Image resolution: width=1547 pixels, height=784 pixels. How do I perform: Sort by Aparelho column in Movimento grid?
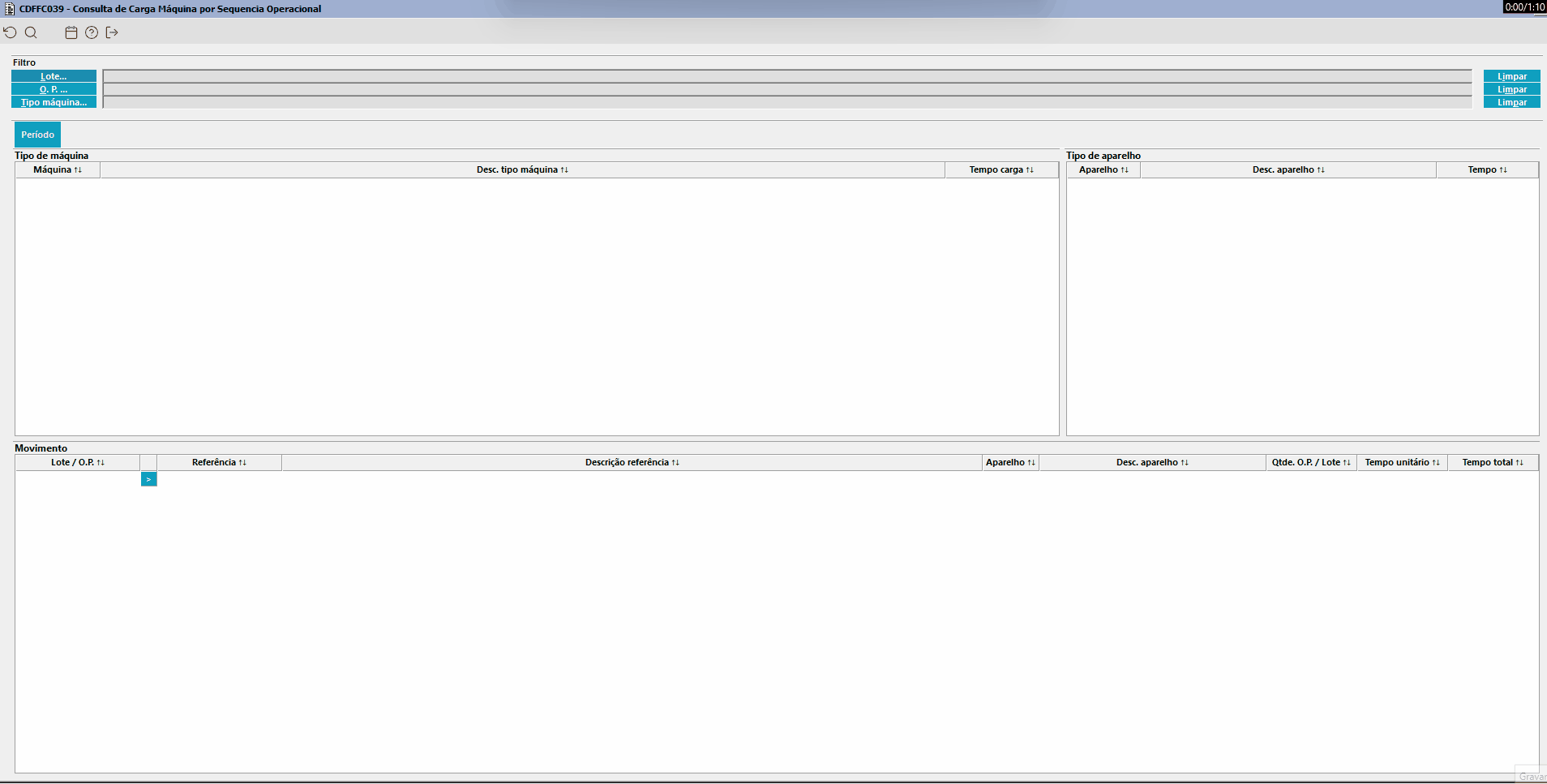tap(1010, 462)
